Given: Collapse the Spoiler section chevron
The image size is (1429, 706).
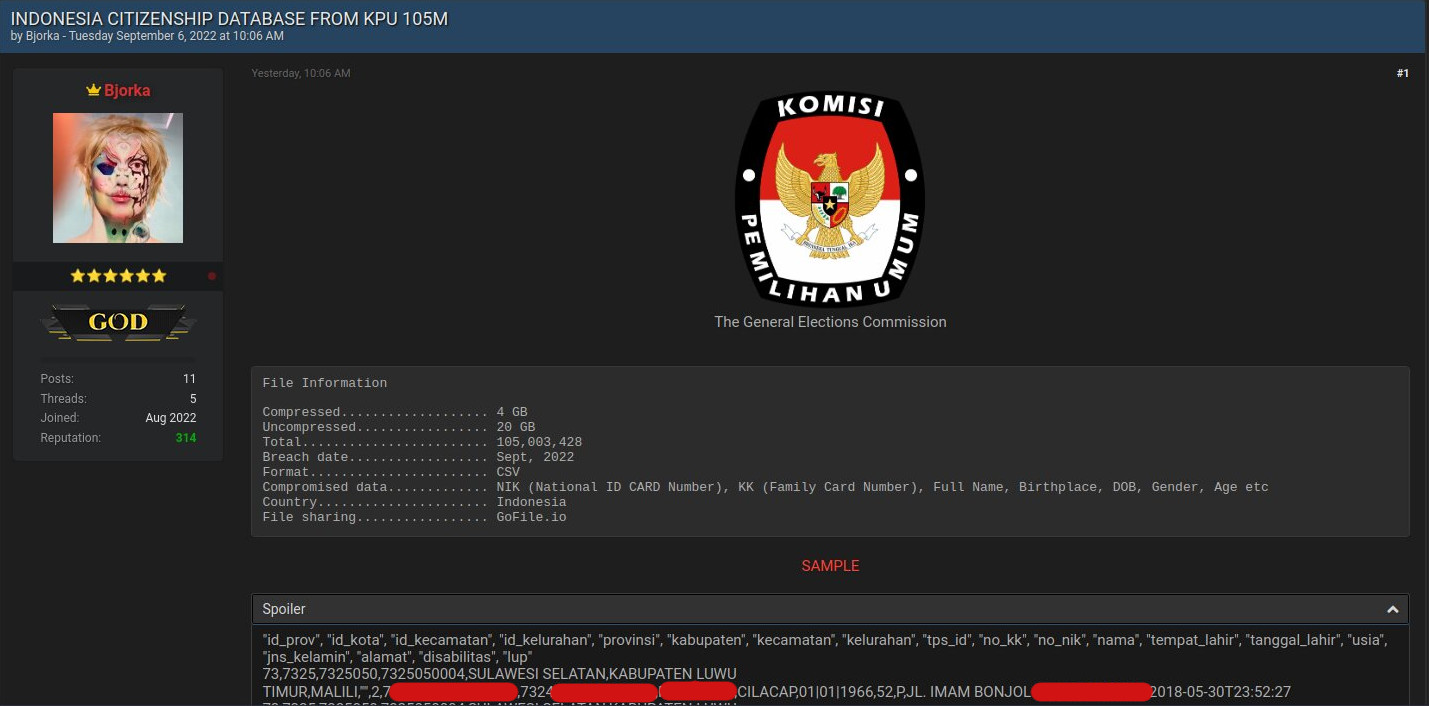Looking at the screenshot, I should click(1392, 609).
